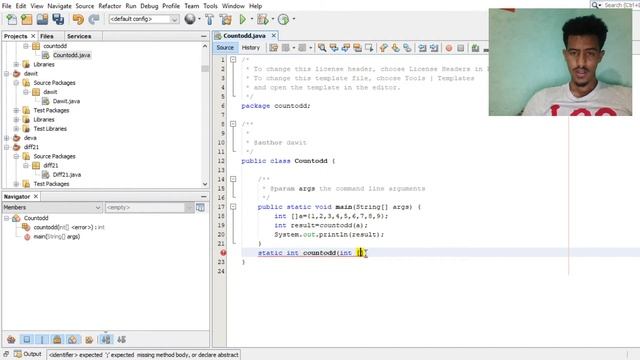
Task: Click the Next Bookmark icon
Action: pos(395,48)
